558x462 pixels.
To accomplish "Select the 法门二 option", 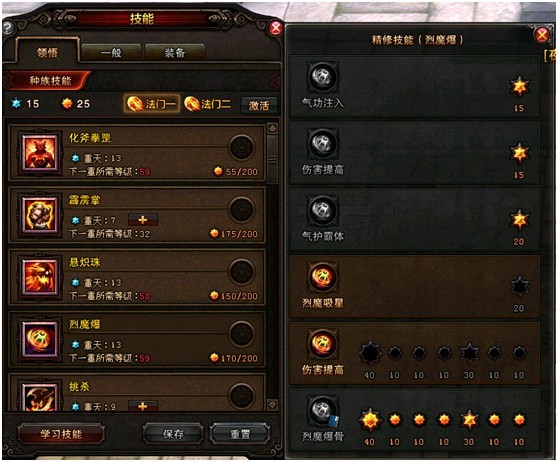I will click(x=208, y=104).
